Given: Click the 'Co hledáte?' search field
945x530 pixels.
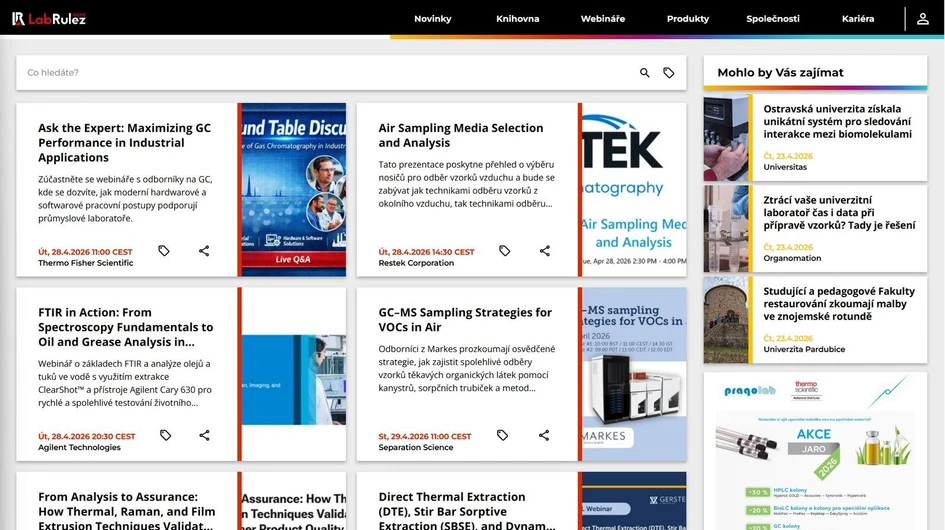Looking at the screenshot, I should tap(320, 73).
